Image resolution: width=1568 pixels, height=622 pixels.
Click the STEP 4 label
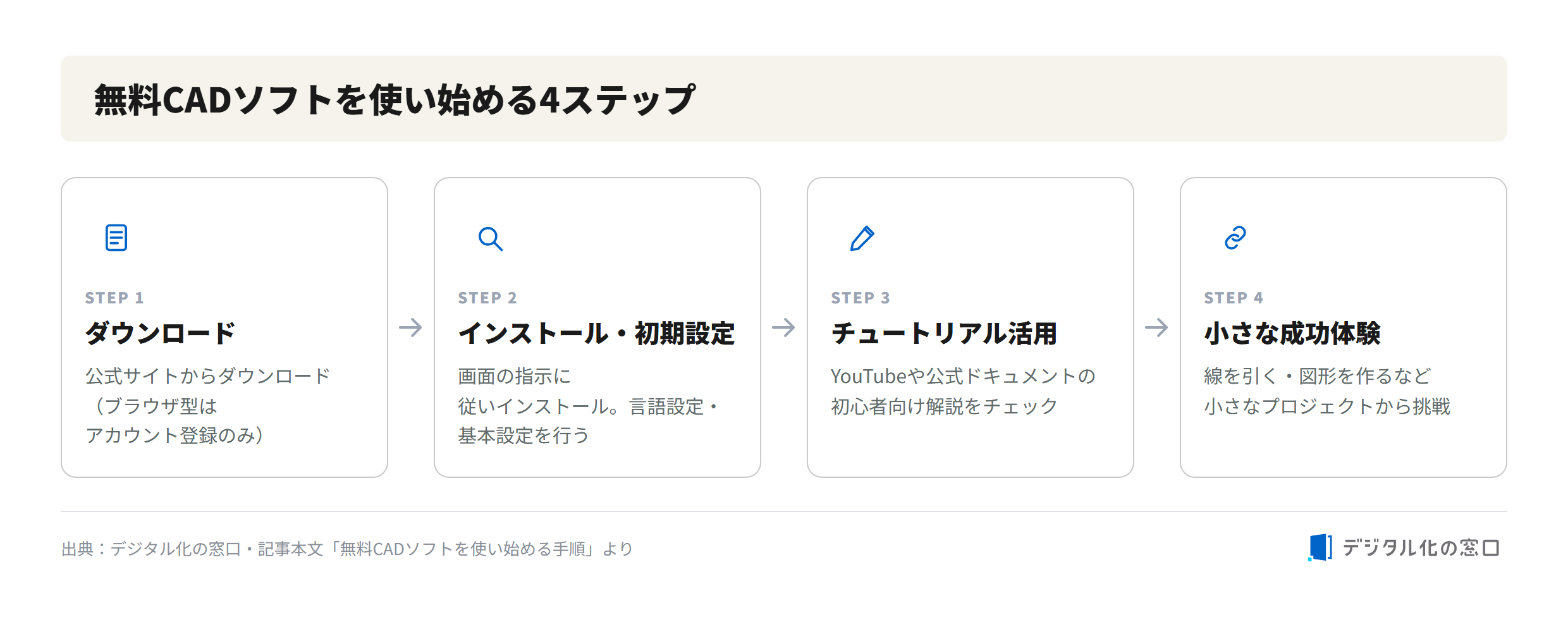[x=1234, y=298]
